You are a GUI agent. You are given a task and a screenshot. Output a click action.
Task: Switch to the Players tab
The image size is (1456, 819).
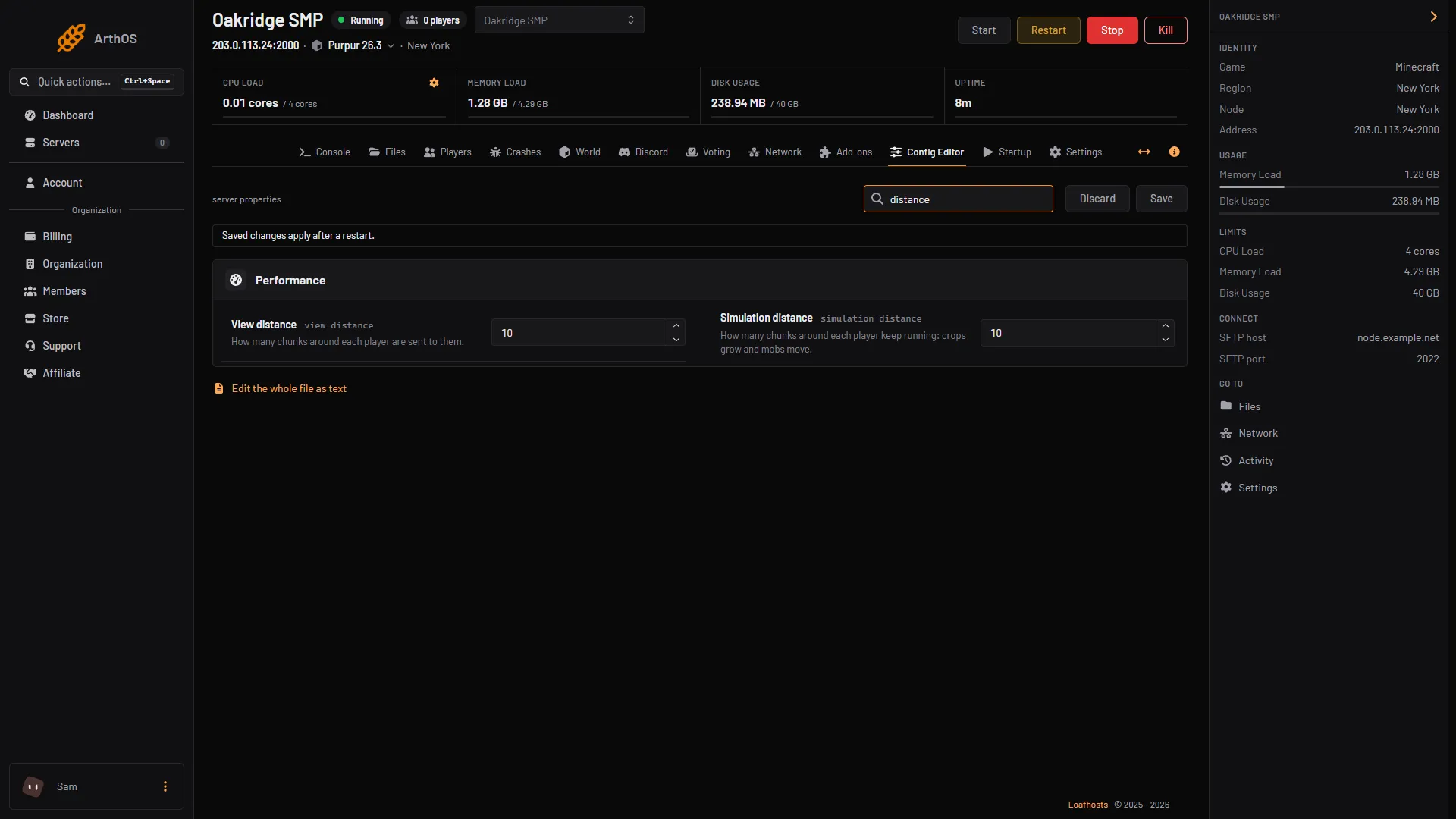tap(447, 152)
